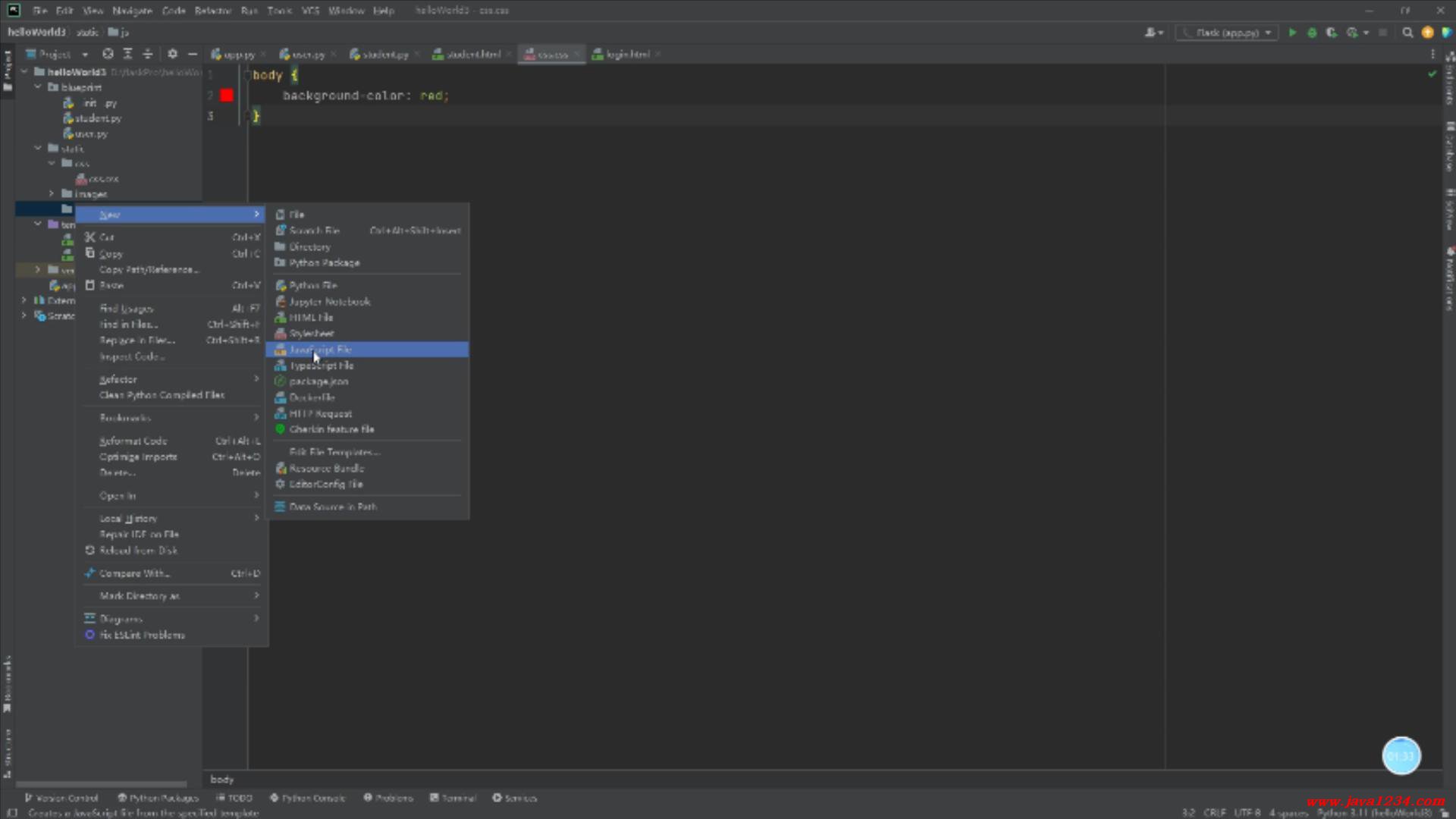Click the red color swatch in the gutter

[x=227, y=96]
